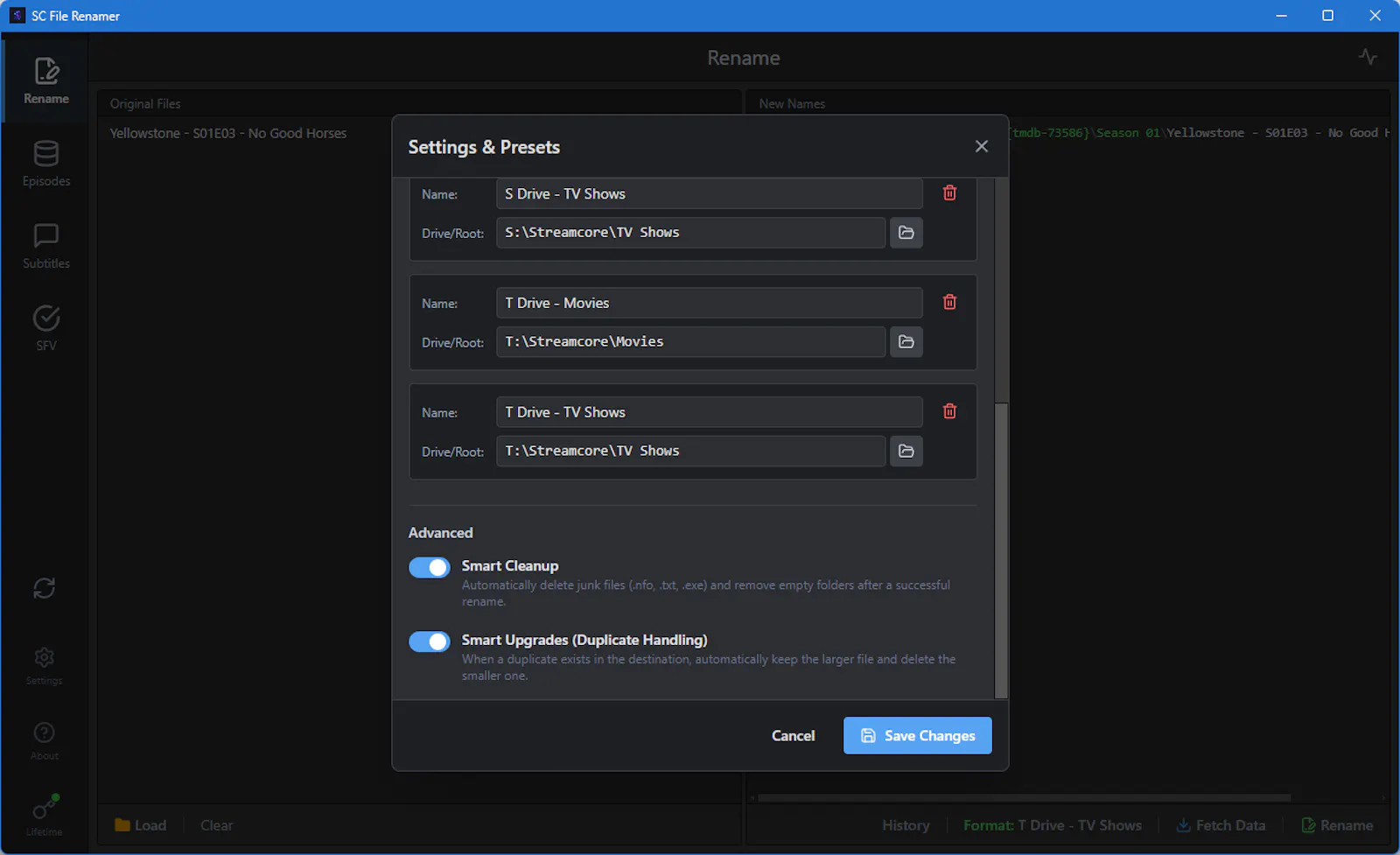1400x855 pixels.
Task: Click the Advanced section heading
Action: click(x=440, y=533)
